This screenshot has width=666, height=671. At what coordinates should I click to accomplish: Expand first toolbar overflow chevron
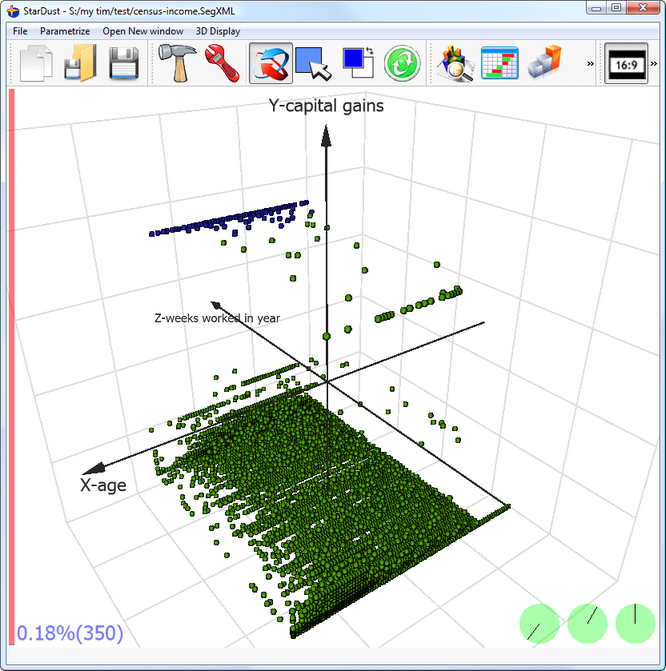coord(590,64)
